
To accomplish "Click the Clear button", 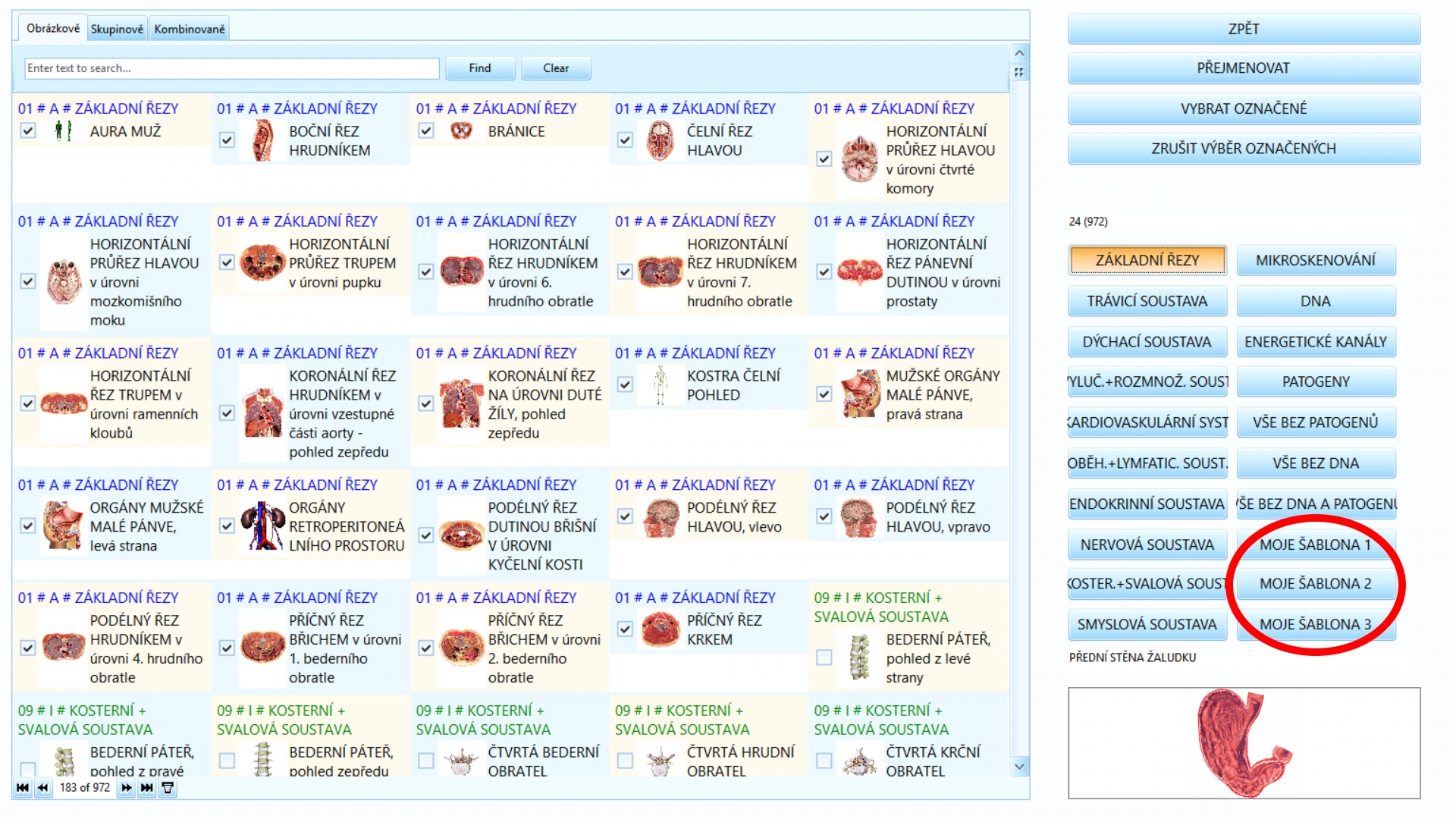I will 556,68.
